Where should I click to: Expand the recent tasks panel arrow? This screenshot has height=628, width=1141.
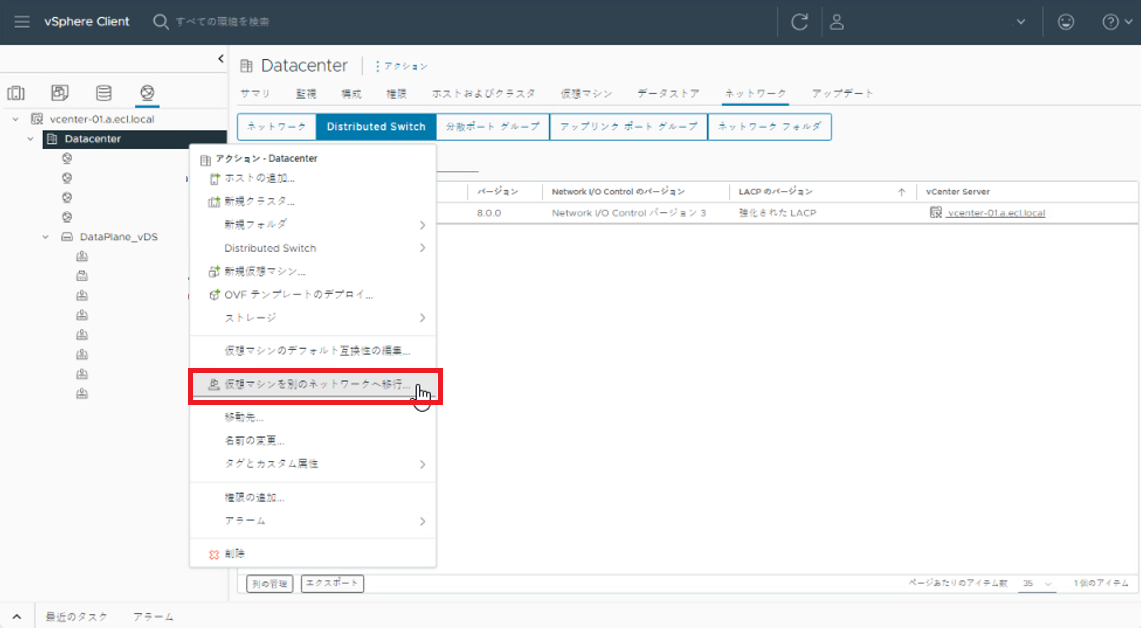(x=16, y=617)
